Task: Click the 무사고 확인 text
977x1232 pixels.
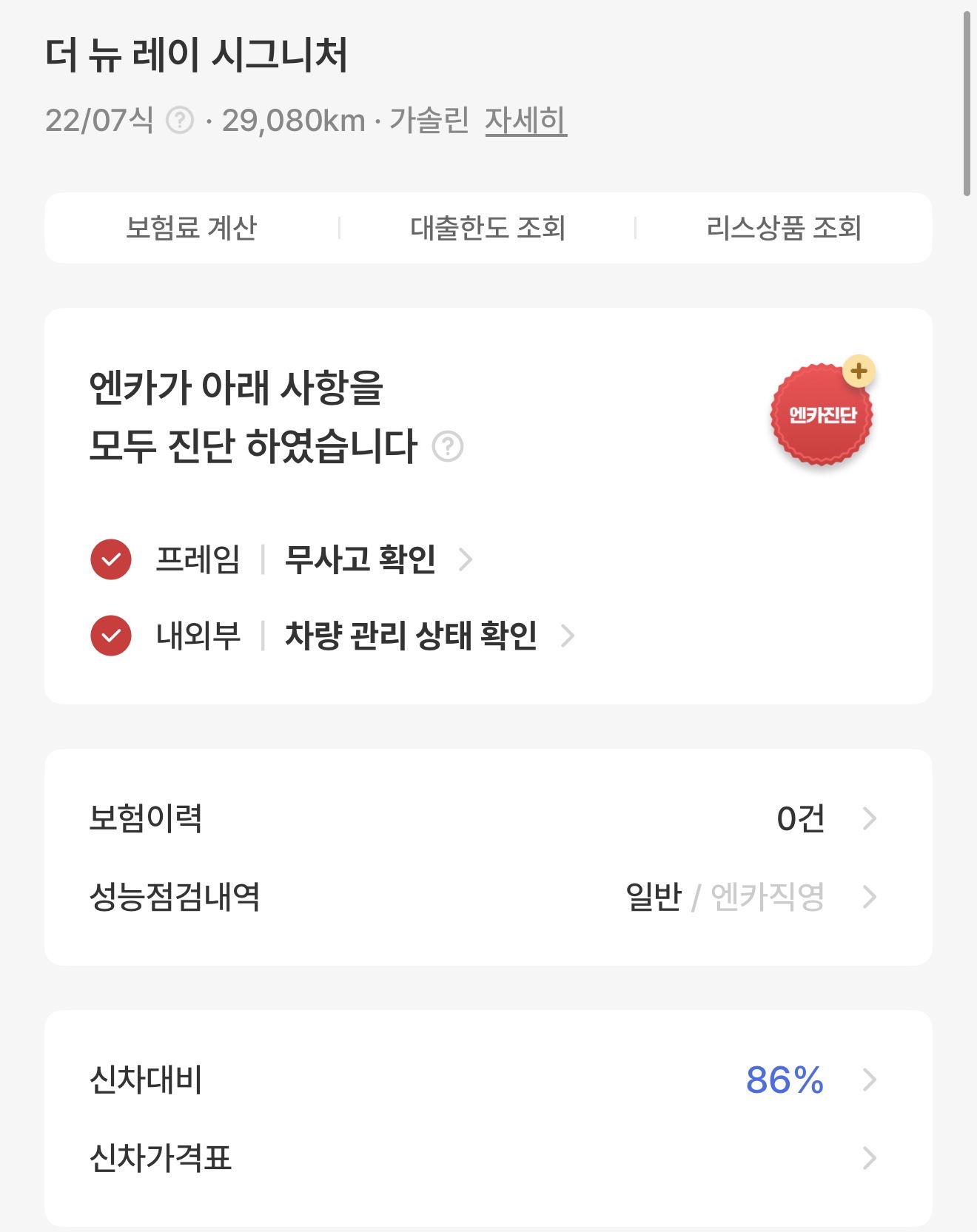Action: coord(360,559)
